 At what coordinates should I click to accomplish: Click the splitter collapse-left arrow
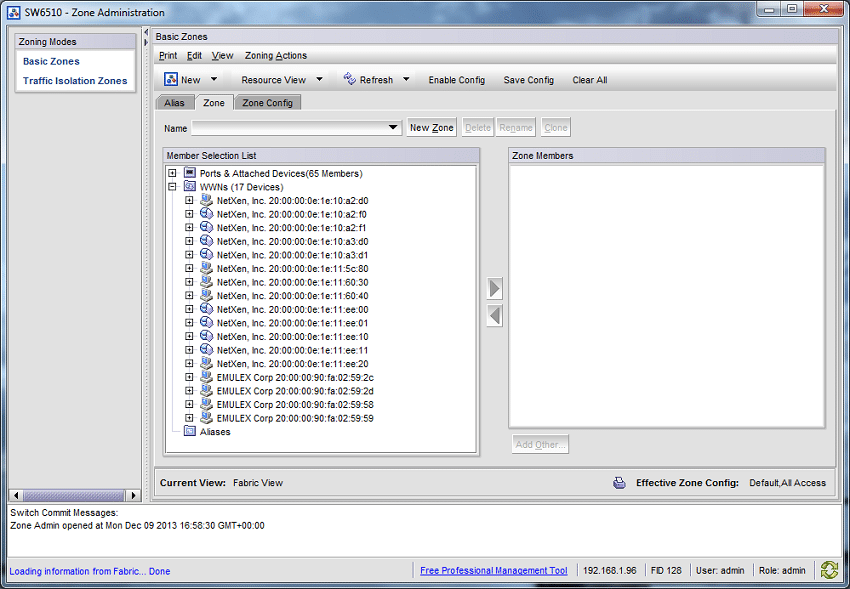pos(146,33)
